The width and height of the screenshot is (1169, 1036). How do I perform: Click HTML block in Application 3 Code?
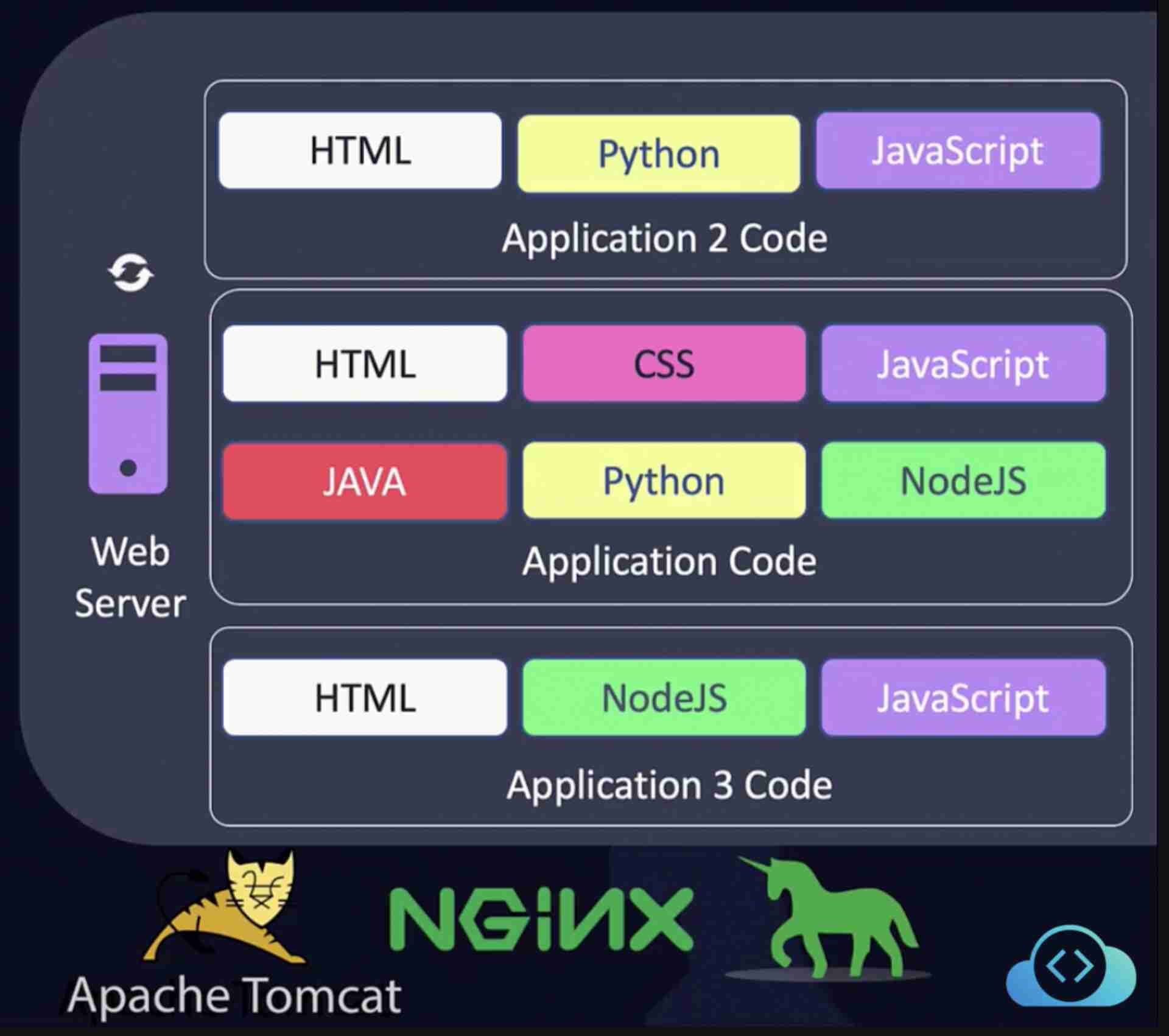coord(365,697)
